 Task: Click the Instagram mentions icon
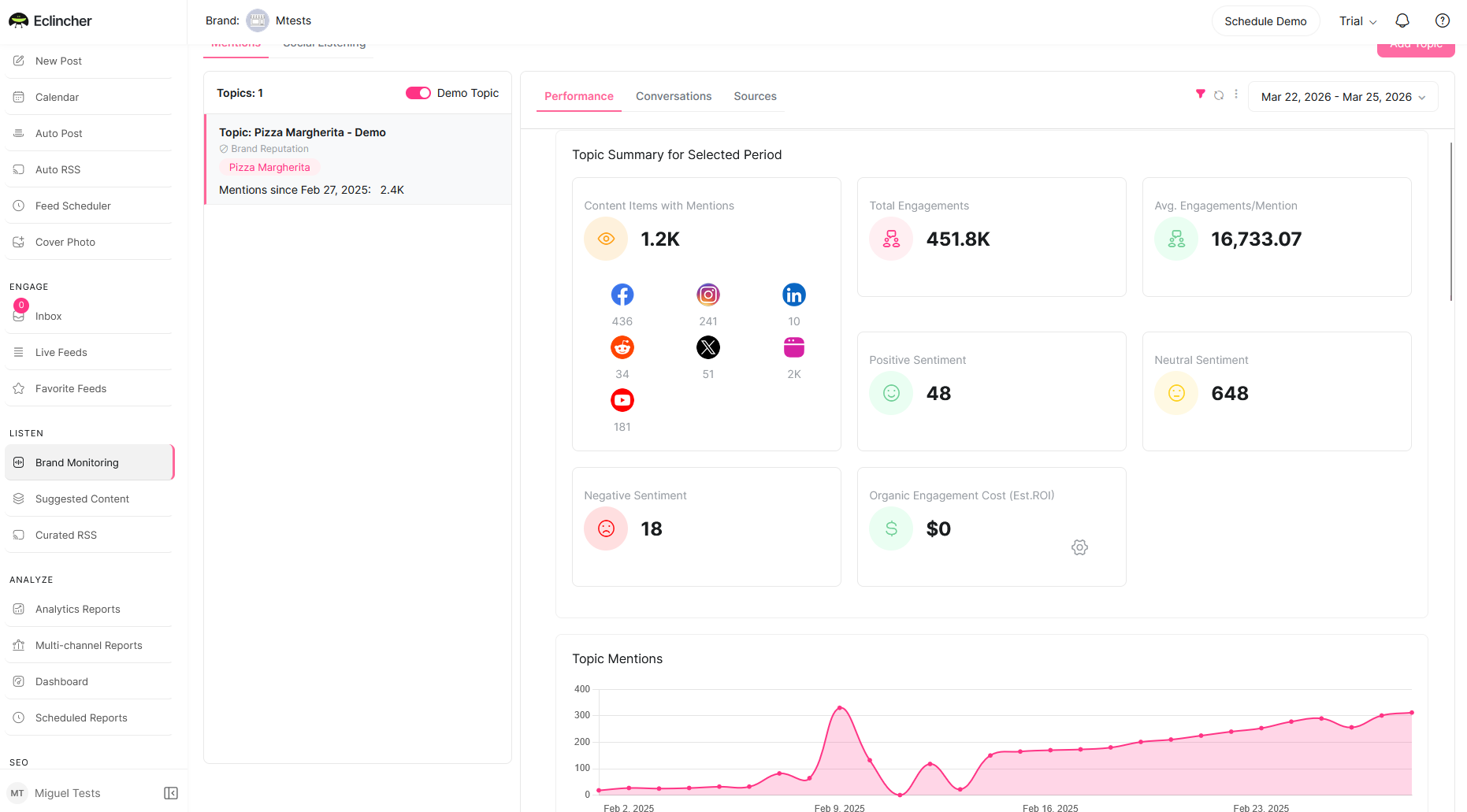[708, 295]
